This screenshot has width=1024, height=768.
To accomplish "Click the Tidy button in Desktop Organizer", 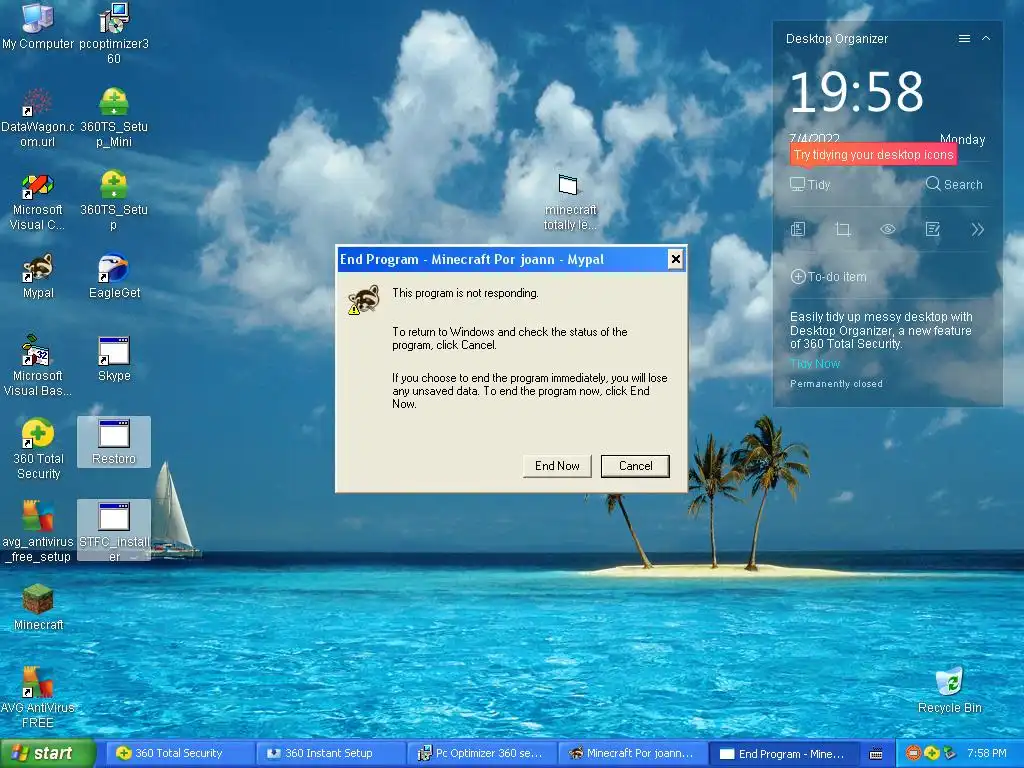I will pyautogui.click(x=810, y=185).
